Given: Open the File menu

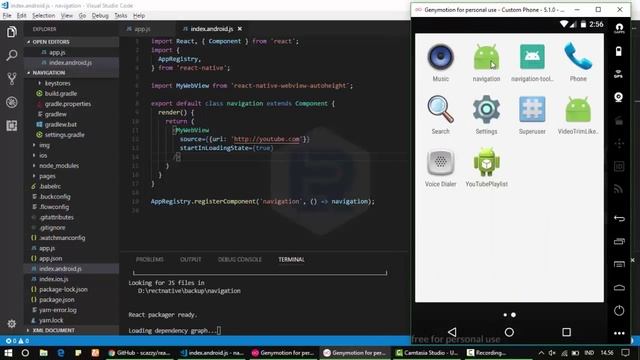Looking at the screenshot, I should pos(7,16).
